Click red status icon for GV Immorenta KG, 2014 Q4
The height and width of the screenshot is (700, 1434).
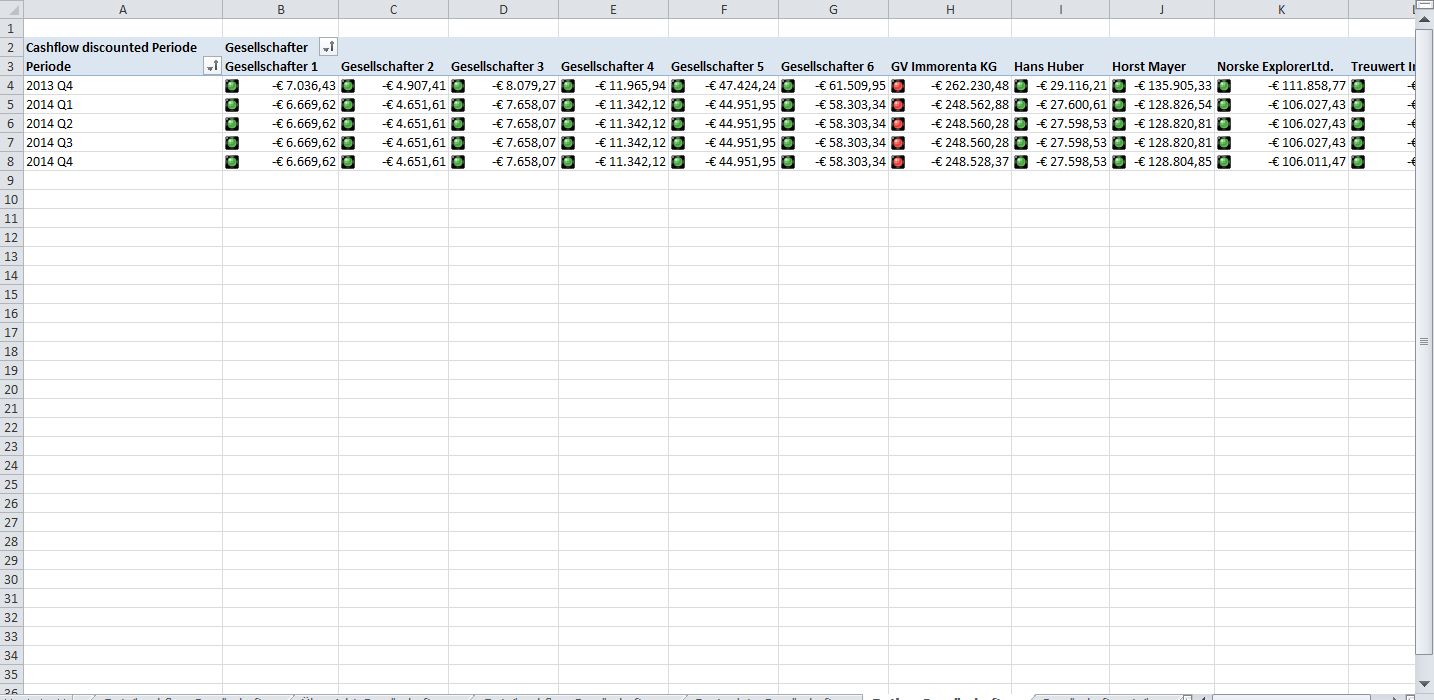point(898,162)
